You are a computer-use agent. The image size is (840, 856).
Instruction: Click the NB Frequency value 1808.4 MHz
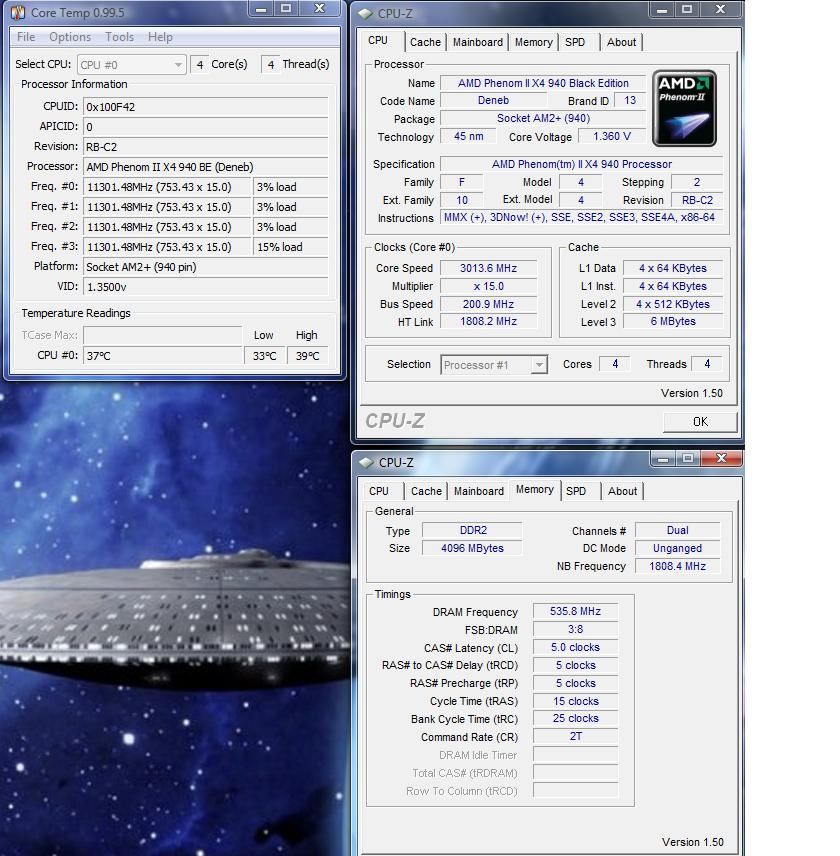[x=677, y=566]
